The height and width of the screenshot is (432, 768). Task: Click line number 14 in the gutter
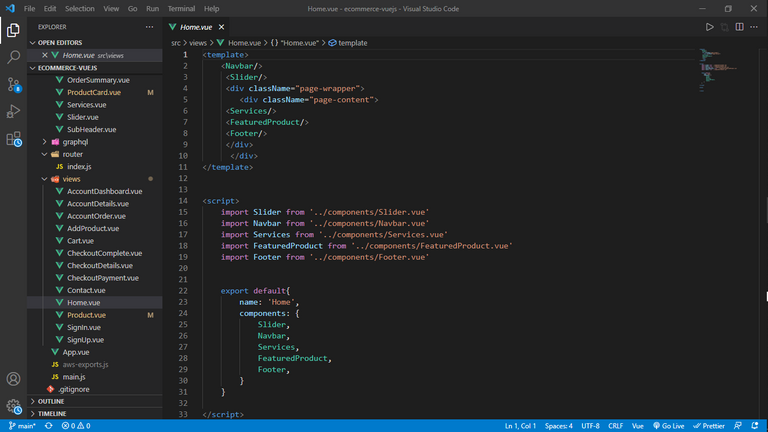pos(183,201)
